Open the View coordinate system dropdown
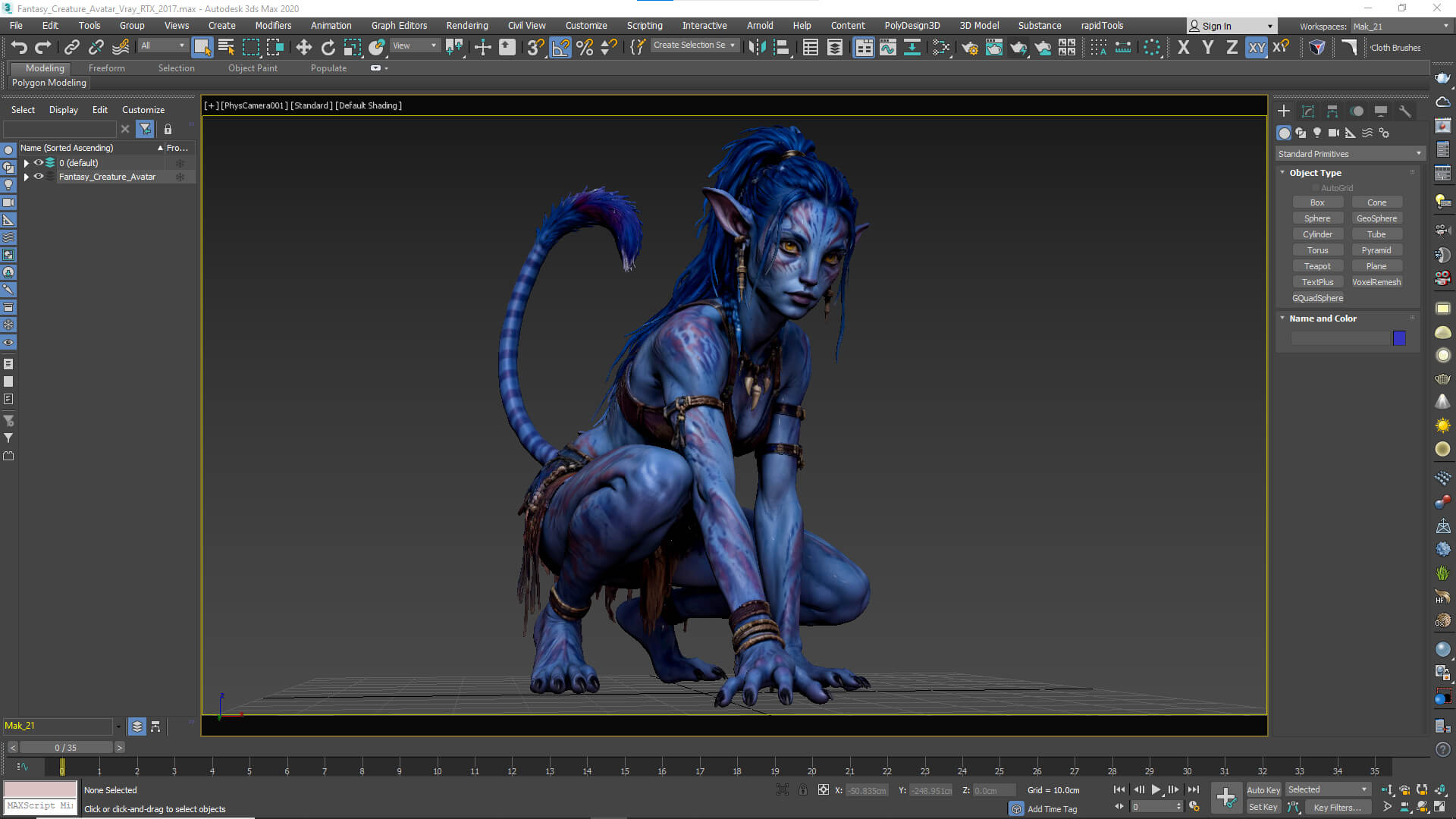This screenshot has width=1456, height=819. pyautogui.click(x=415, y=45)
